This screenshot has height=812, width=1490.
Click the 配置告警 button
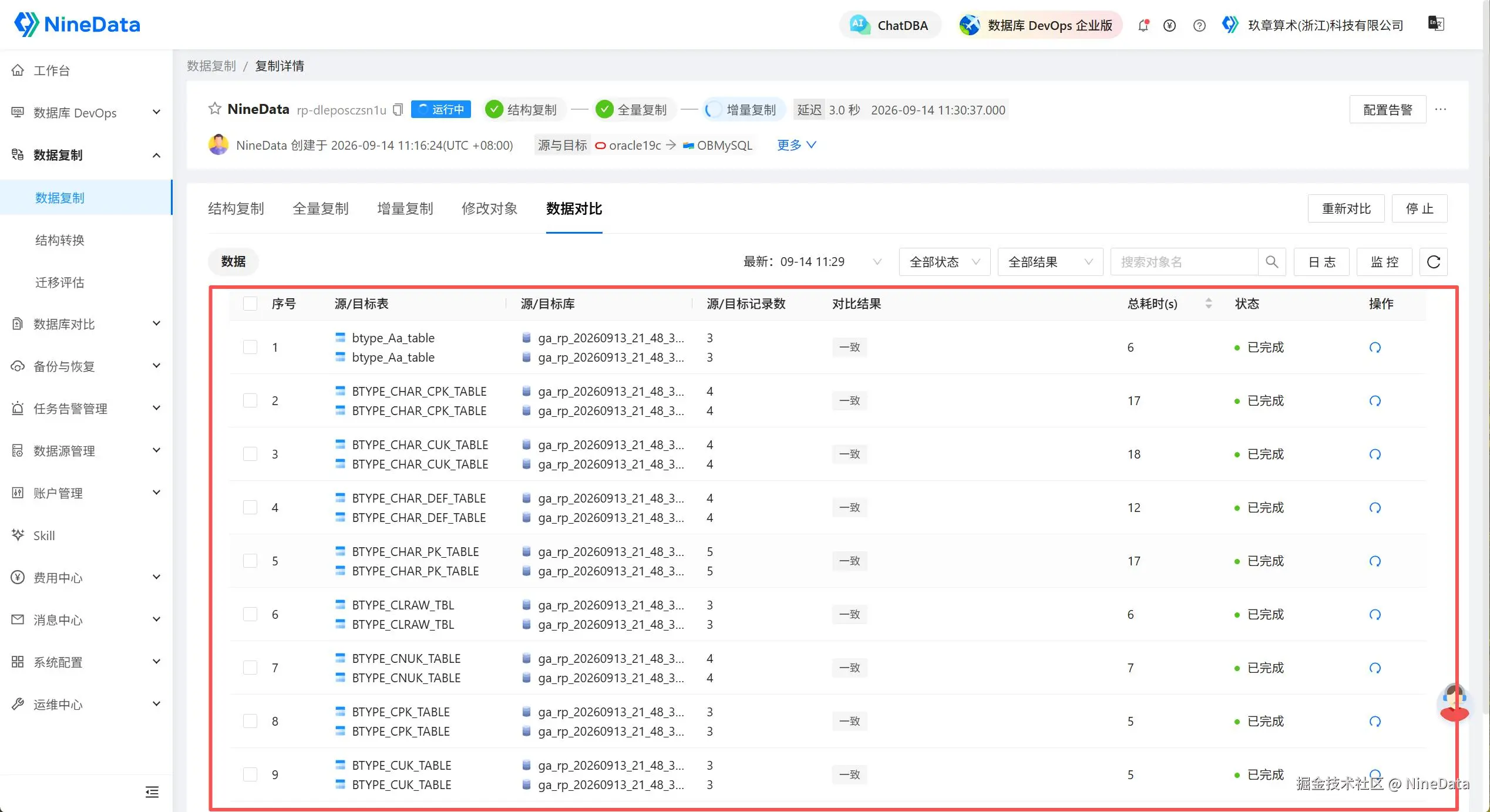click(x=1388, y=110)
